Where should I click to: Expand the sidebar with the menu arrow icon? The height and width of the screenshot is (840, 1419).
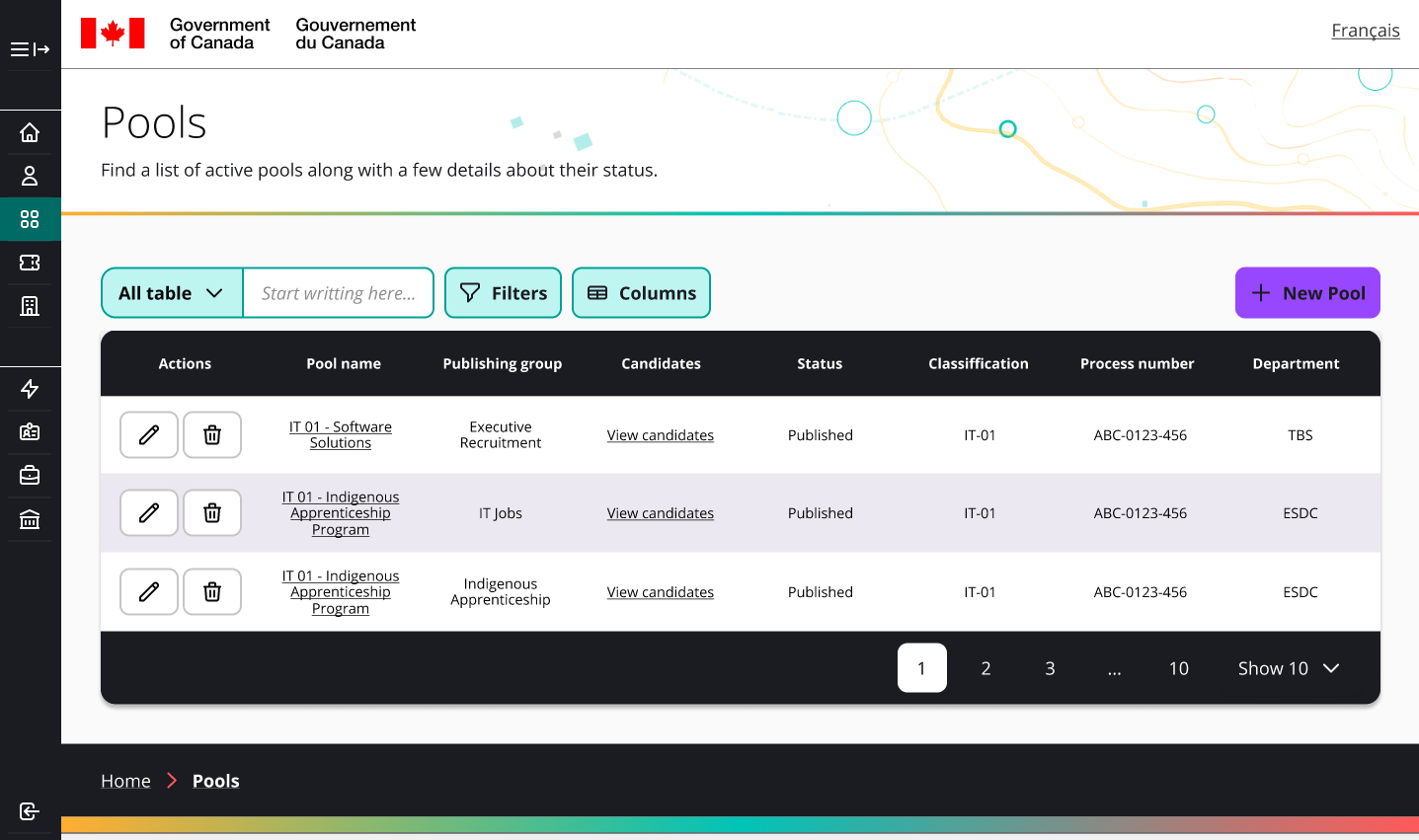[x=31, y=49]
